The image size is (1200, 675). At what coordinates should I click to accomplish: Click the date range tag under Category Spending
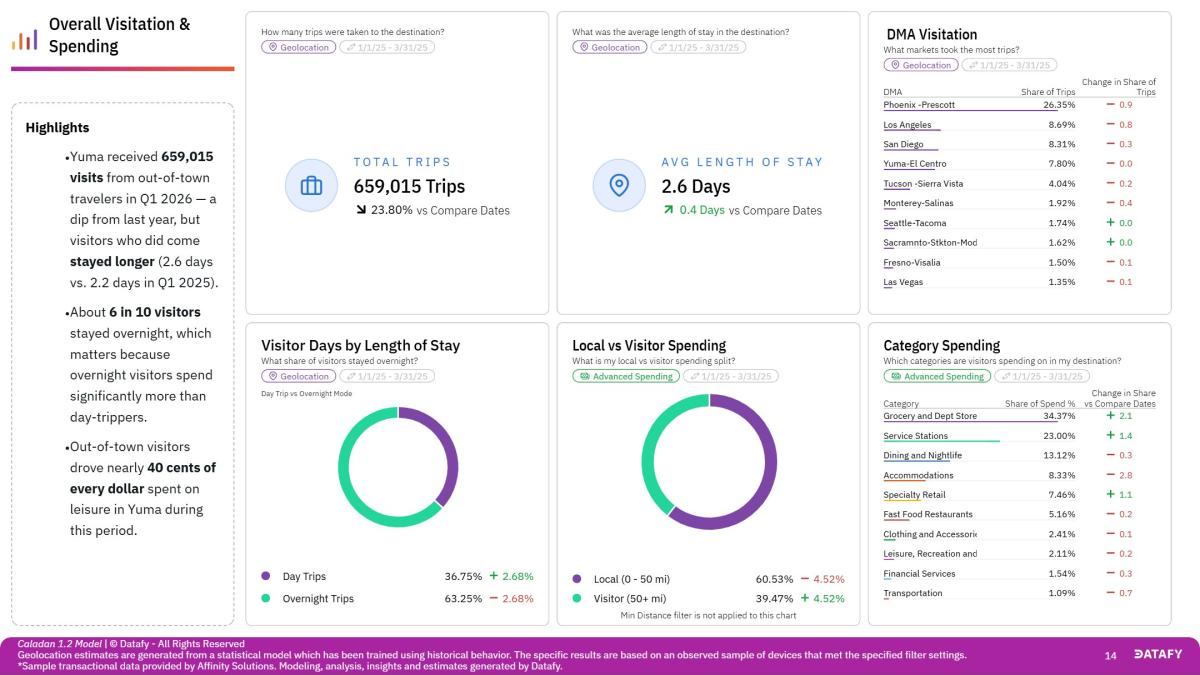1040,376
